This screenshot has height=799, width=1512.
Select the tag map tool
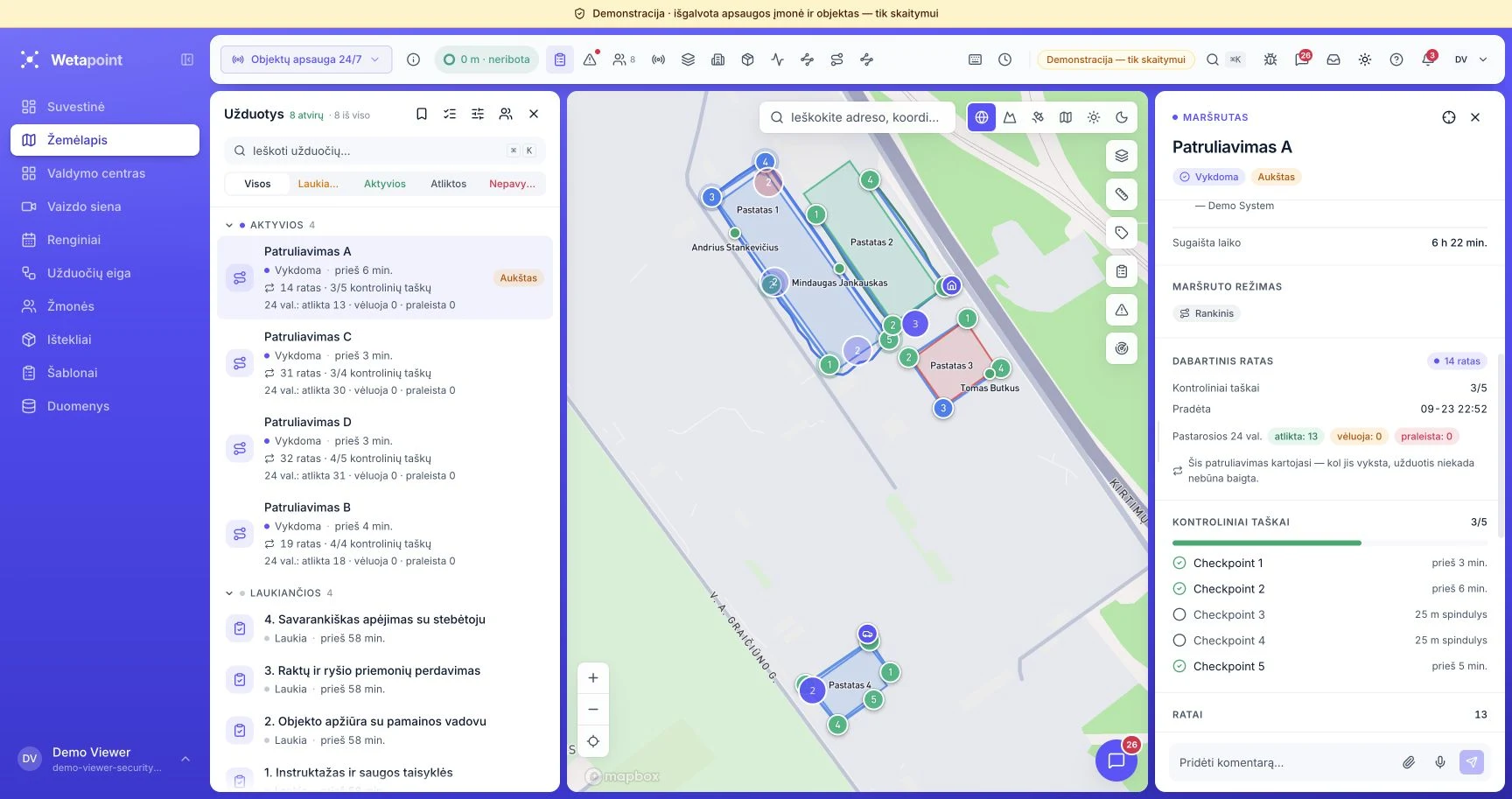tap(1122, 233)
